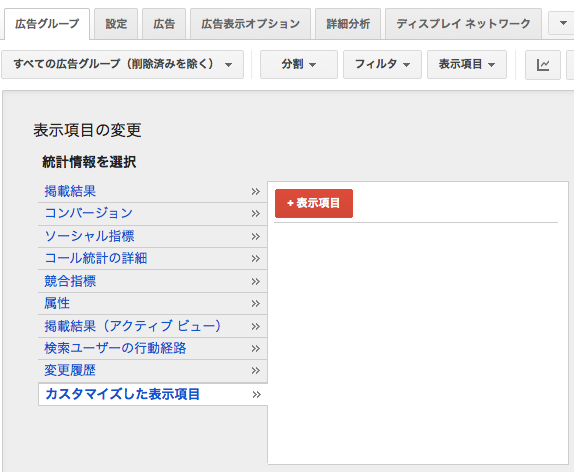574x472 pixels.
Task: Open the 詳細分析 tab
Action: [x=348, y=24]
